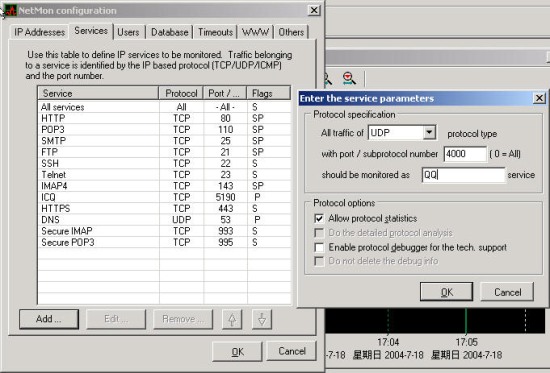Click Add... button below services table
This screenshot has height=373, width=550.
tap(49, 319)
